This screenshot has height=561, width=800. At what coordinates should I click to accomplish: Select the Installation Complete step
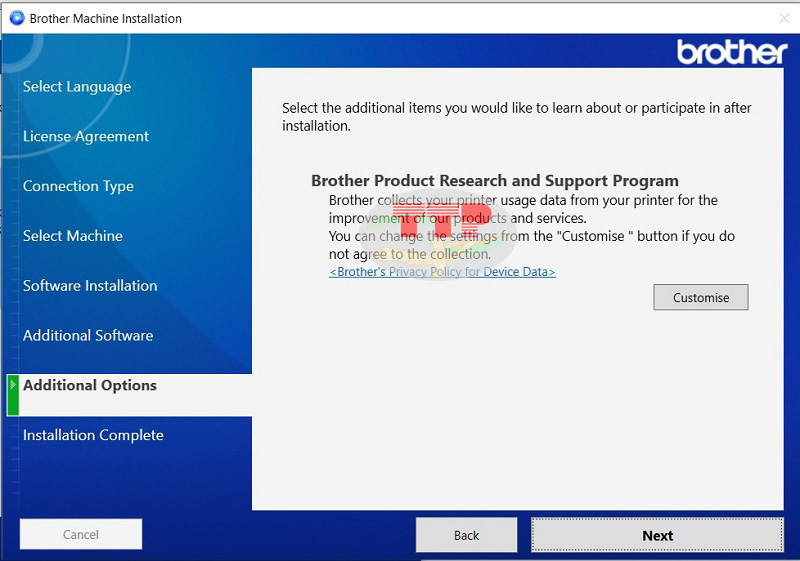click(93, 435)
